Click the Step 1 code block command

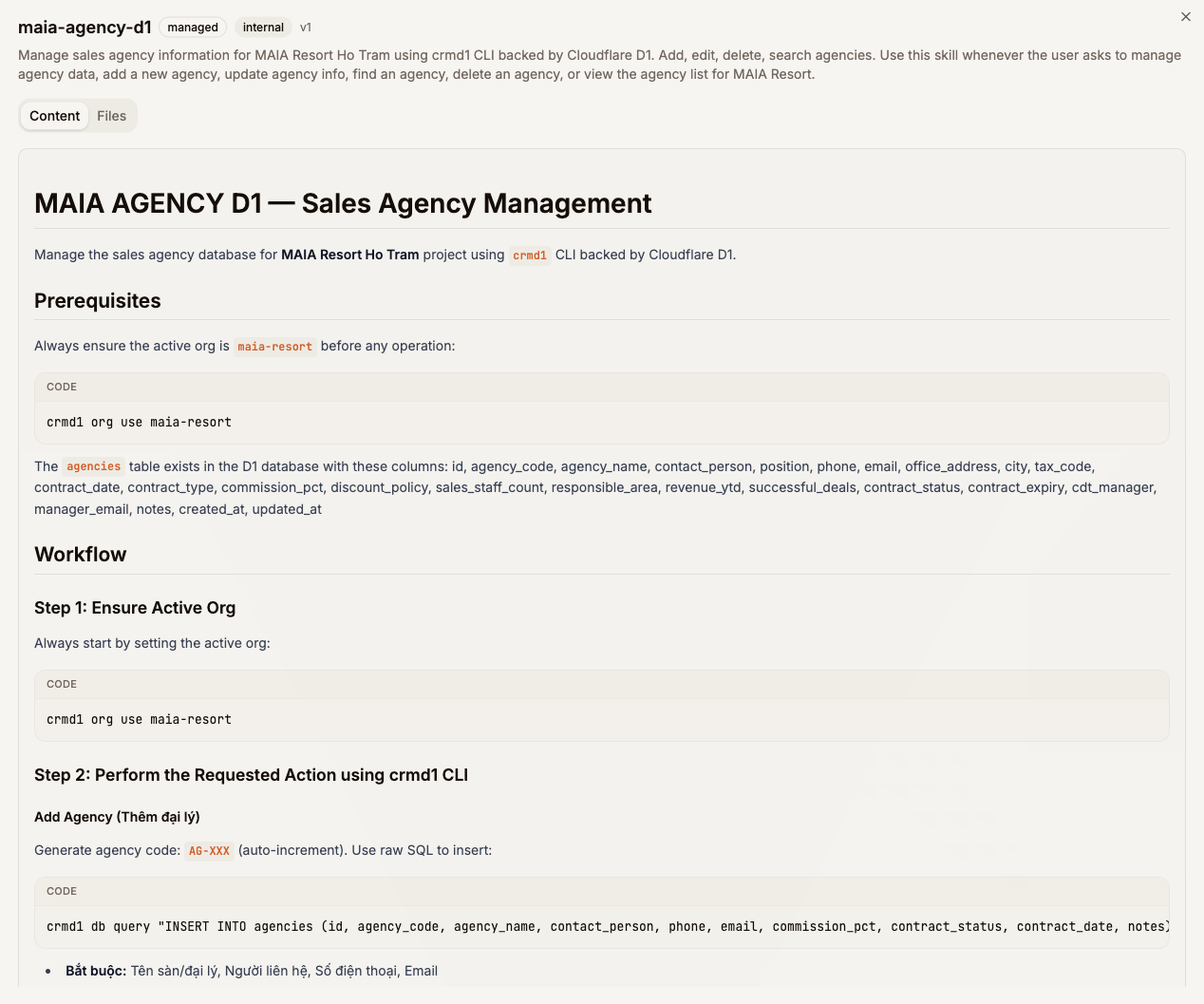[x=139, y=720]
